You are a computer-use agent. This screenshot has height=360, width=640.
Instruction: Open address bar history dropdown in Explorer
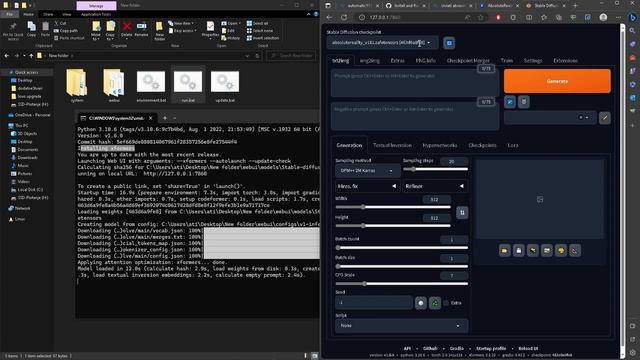point(247,56)
